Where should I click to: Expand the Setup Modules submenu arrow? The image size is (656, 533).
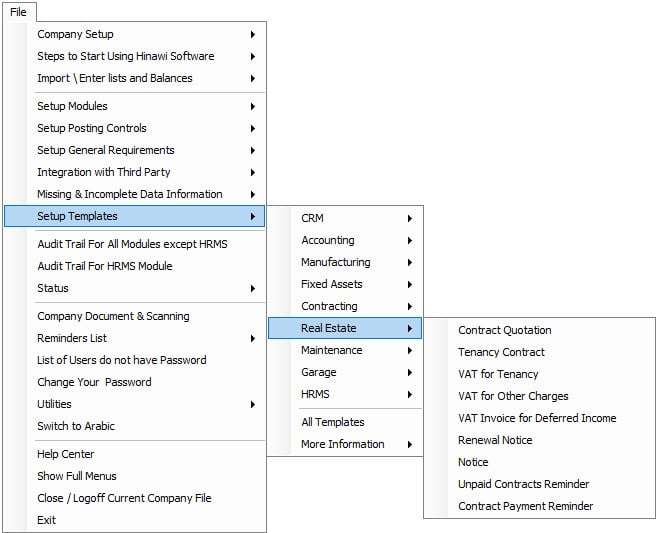coord(253,106)
